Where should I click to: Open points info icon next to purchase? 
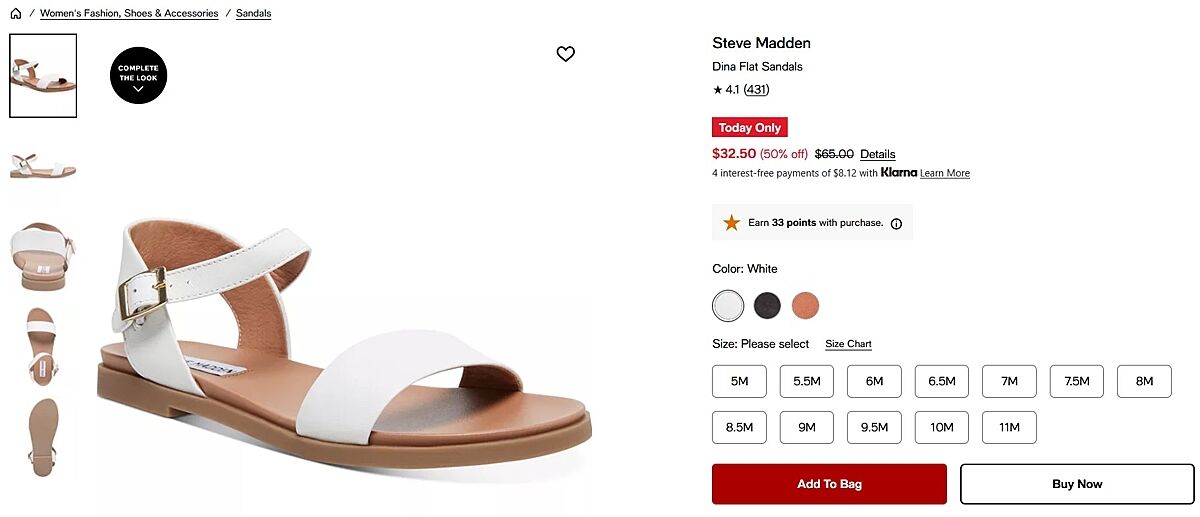tap(896, 224)
